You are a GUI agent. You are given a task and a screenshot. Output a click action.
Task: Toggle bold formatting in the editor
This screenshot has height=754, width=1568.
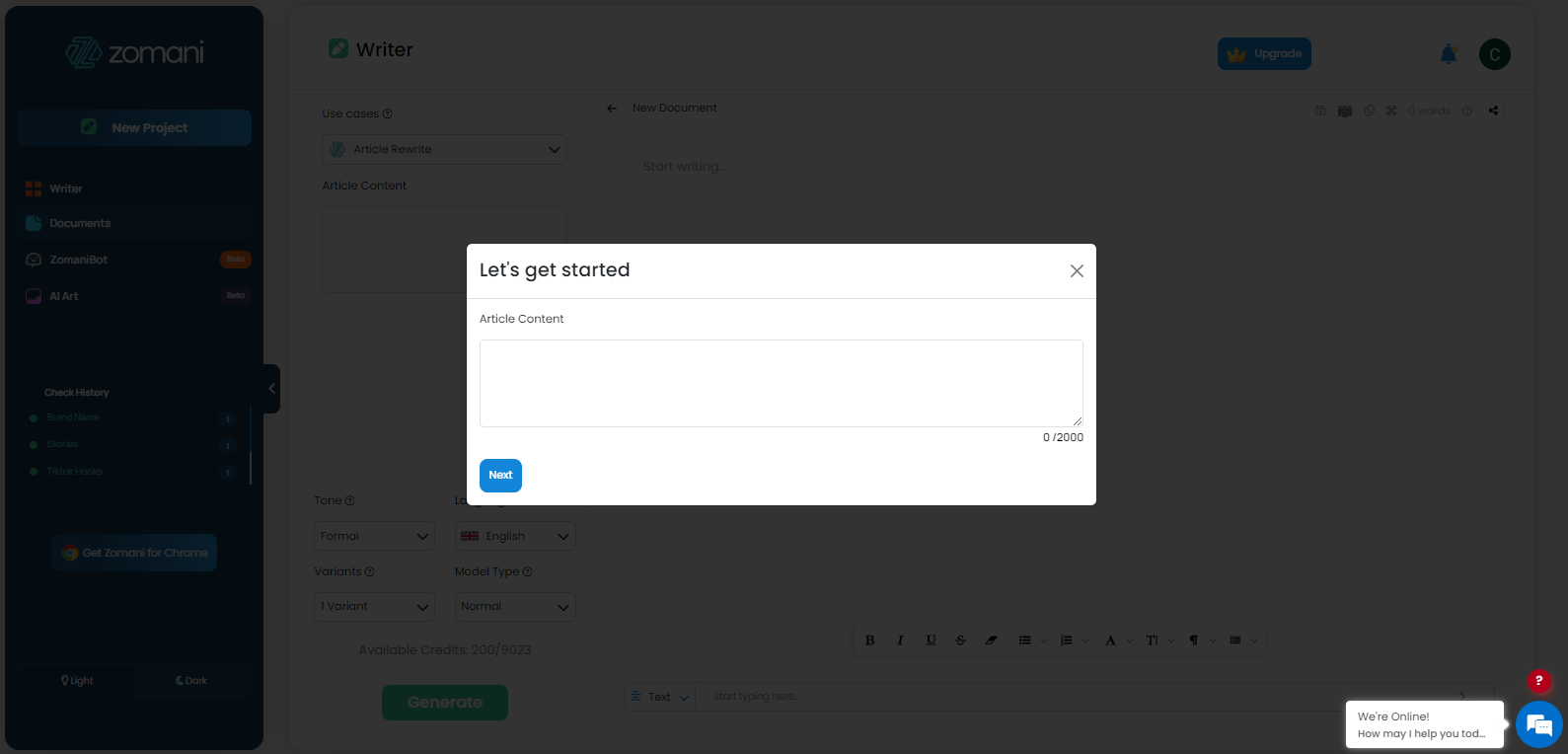pos(869,640)
